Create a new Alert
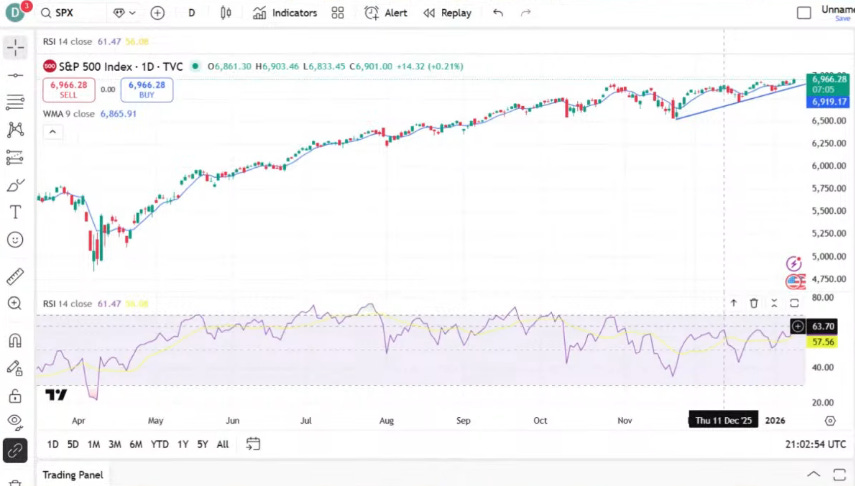855x486 pixels. 386,13
